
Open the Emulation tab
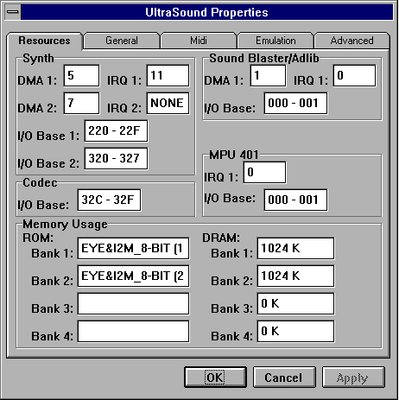(x=275, y=41)
